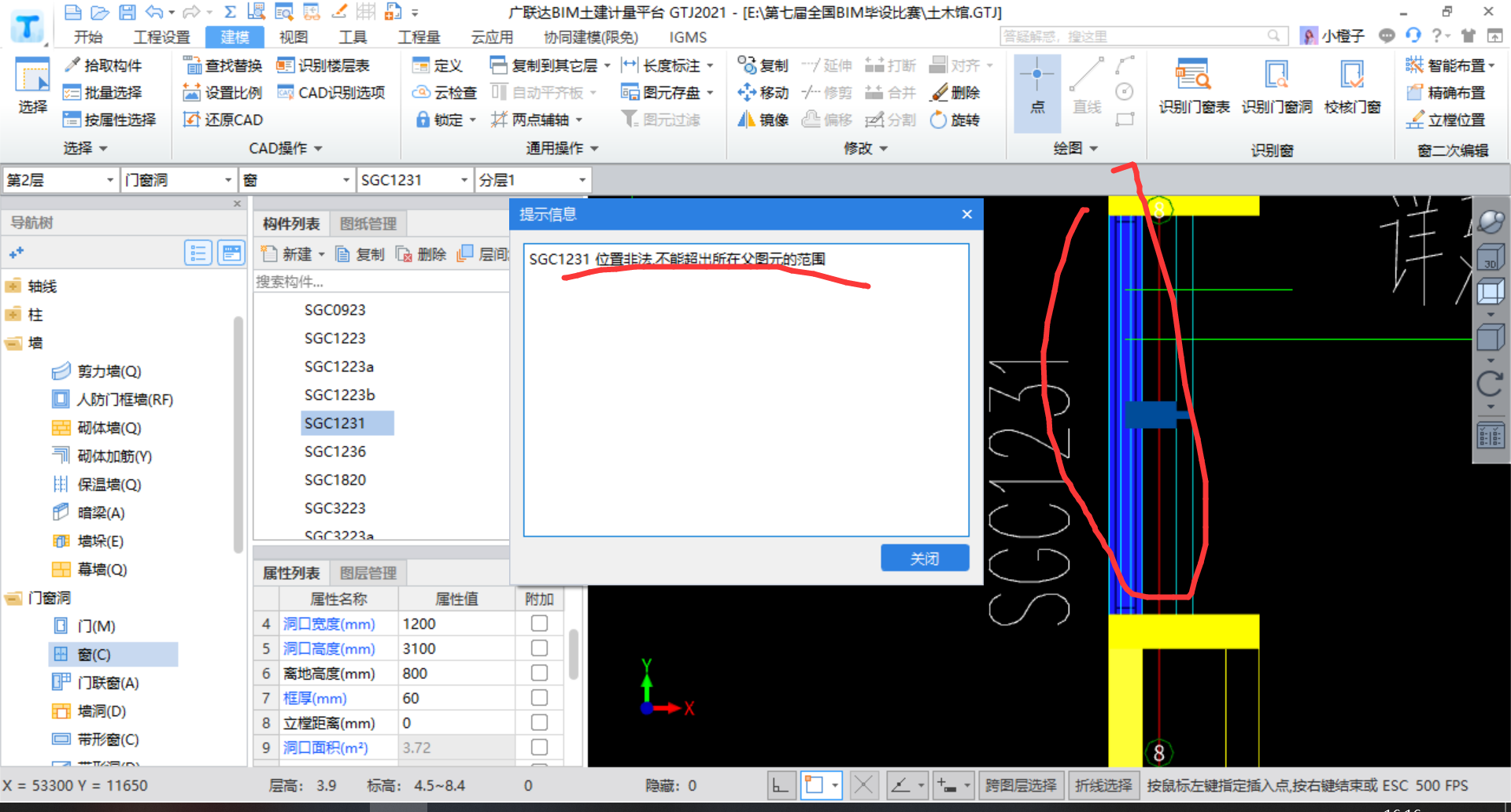Click 立樘位置 frame position tool

[1446, 120]
